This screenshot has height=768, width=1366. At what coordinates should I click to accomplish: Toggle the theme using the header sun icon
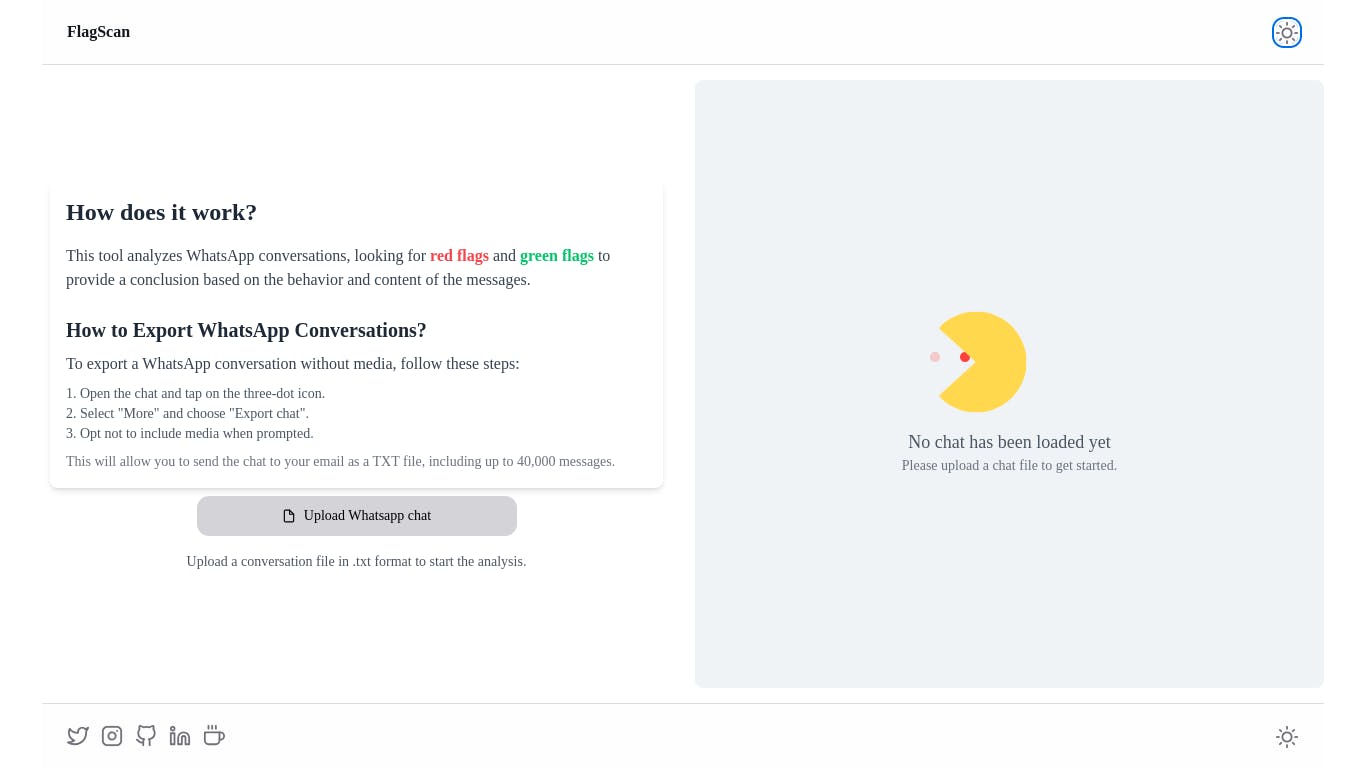(1287, 32)
